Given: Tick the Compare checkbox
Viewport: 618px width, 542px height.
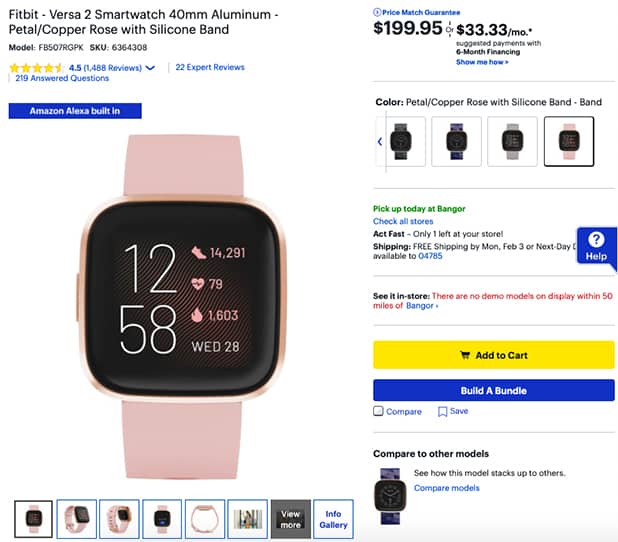Looking at the screenshot, I should pos(378,411).
